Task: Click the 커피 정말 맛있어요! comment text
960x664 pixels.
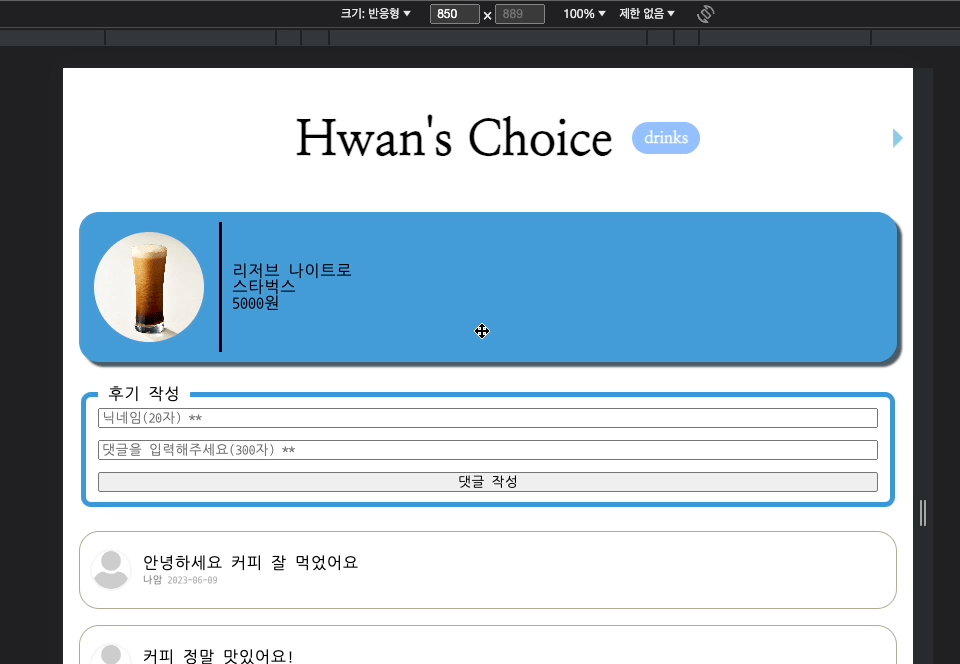Action: (218, 656)
